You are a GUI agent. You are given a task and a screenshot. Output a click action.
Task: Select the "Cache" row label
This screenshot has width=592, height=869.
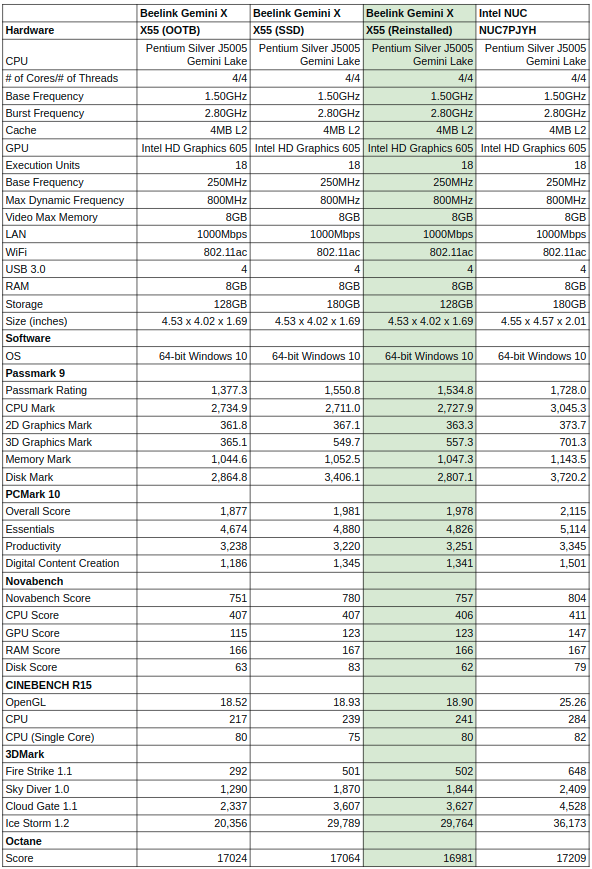point(21,130)
